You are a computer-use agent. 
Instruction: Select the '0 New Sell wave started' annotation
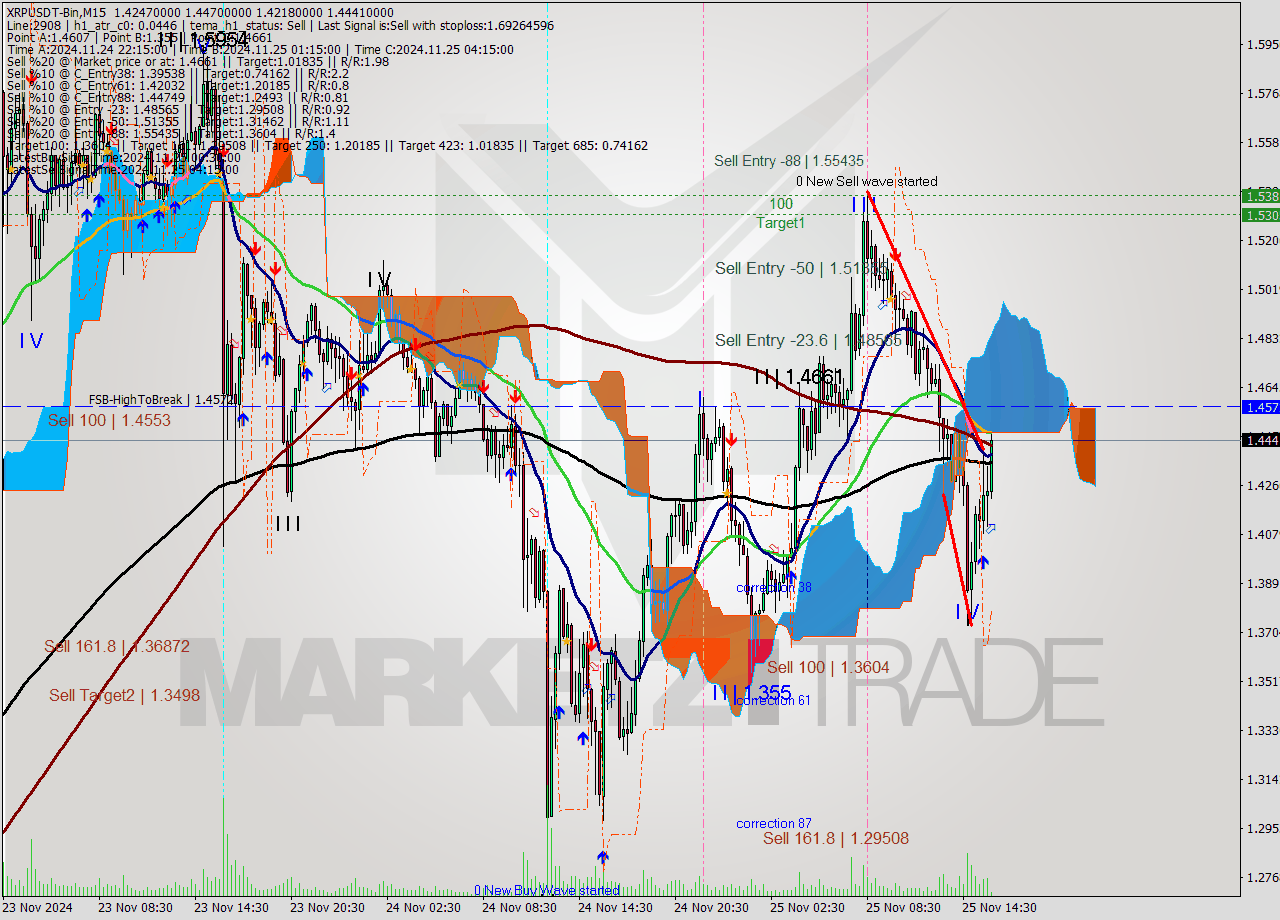coord(867,181)
